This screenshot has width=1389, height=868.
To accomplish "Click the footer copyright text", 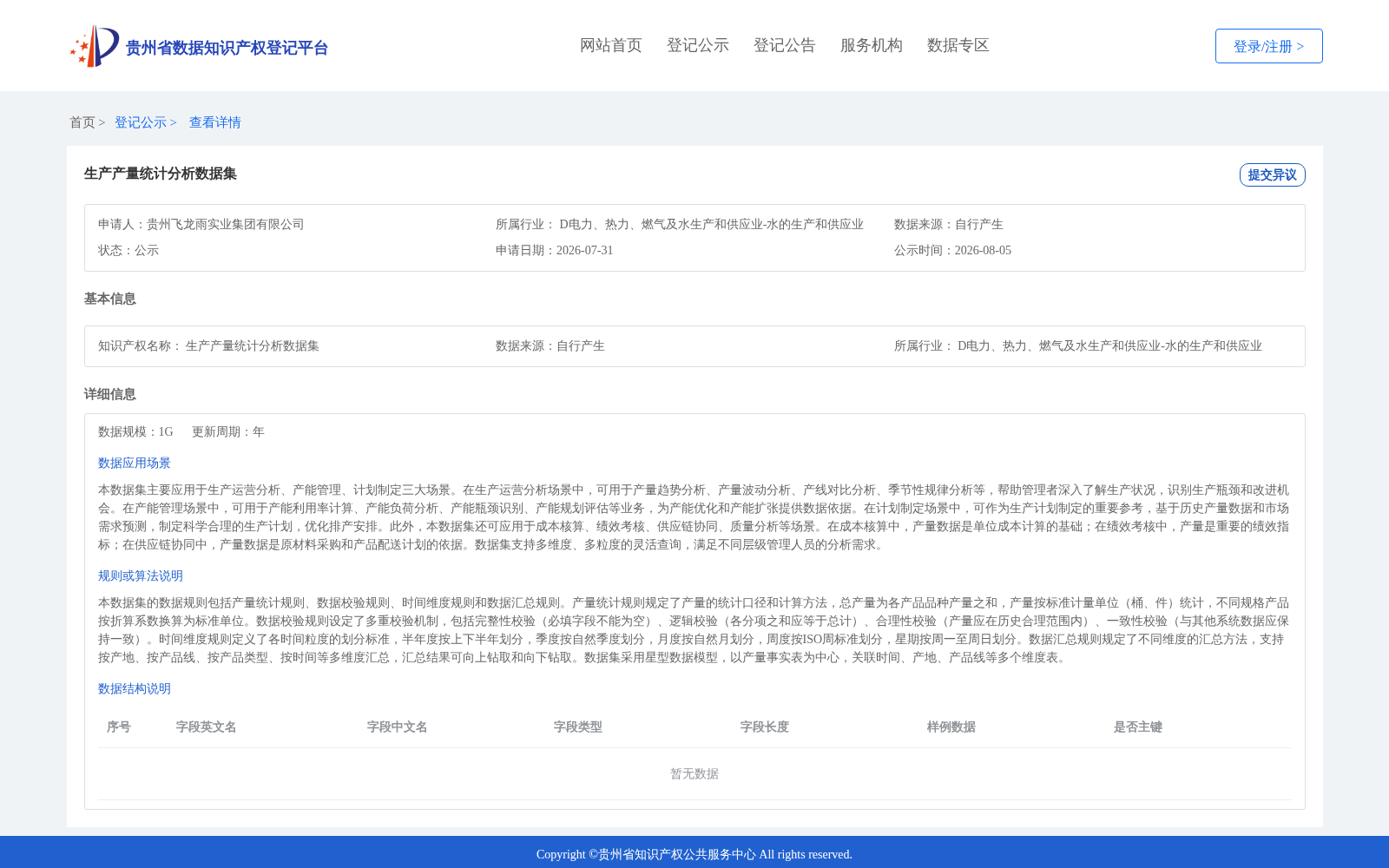I will click(694, 854).
